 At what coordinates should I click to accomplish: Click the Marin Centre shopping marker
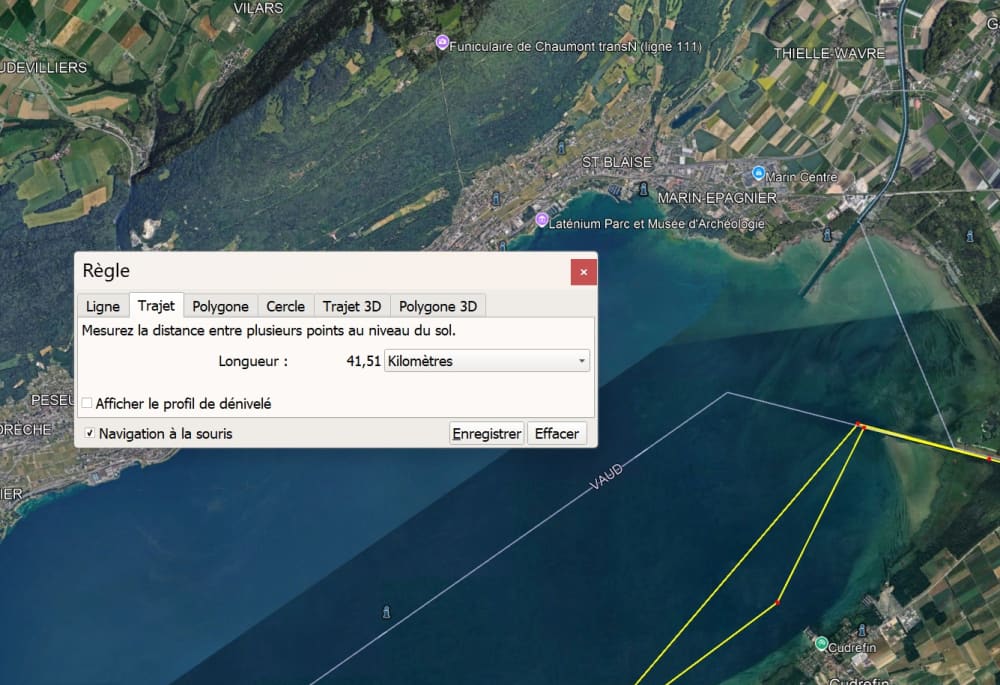[x=758, y=173]
